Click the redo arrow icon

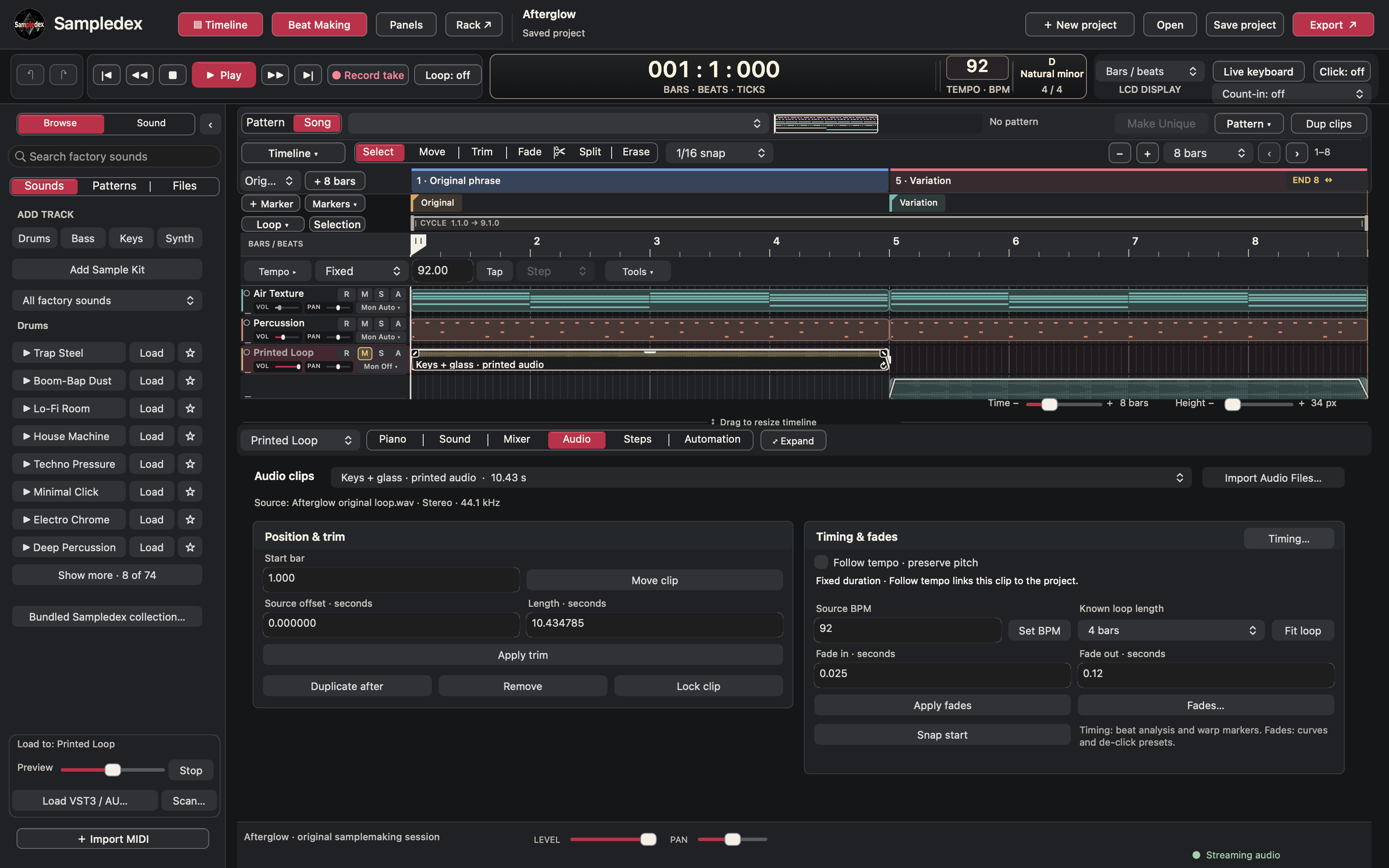(63, 75)
